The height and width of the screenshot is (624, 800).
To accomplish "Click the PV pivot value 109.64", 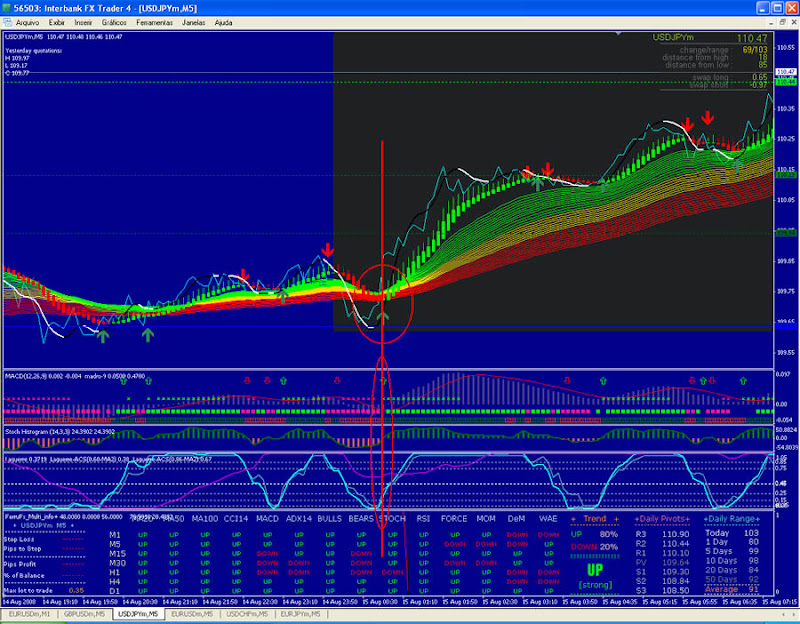I will coord(676,563).
